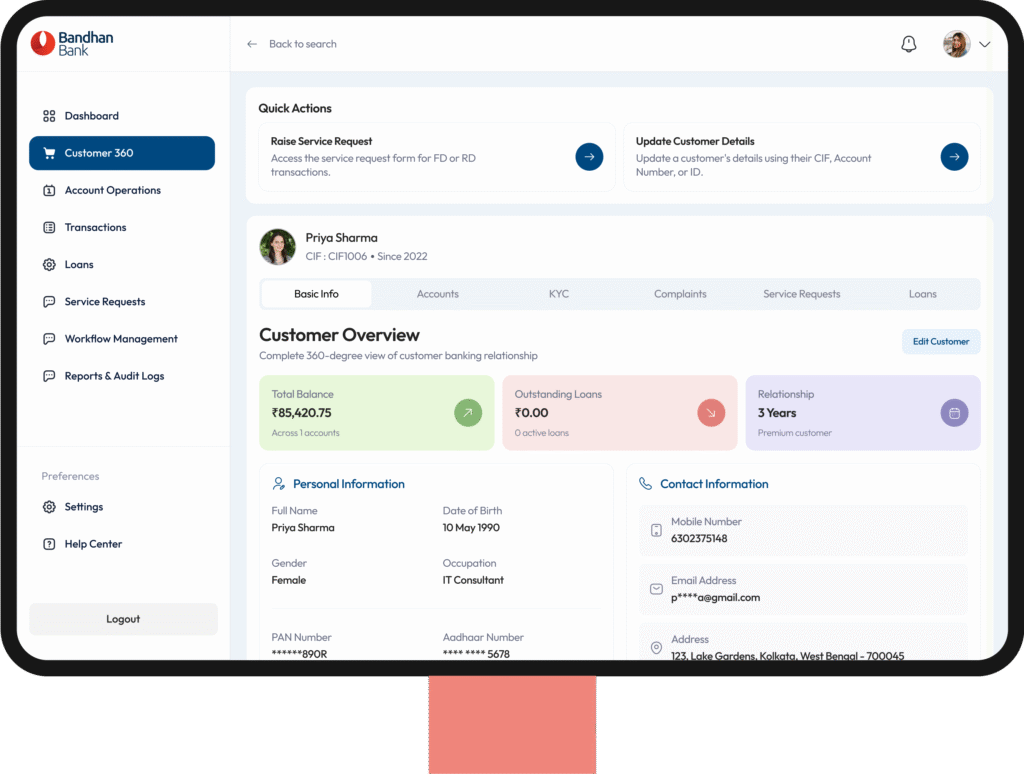Switch to the Accounts tab
The height and width of the screenshot is (774, 1024).
437,294
